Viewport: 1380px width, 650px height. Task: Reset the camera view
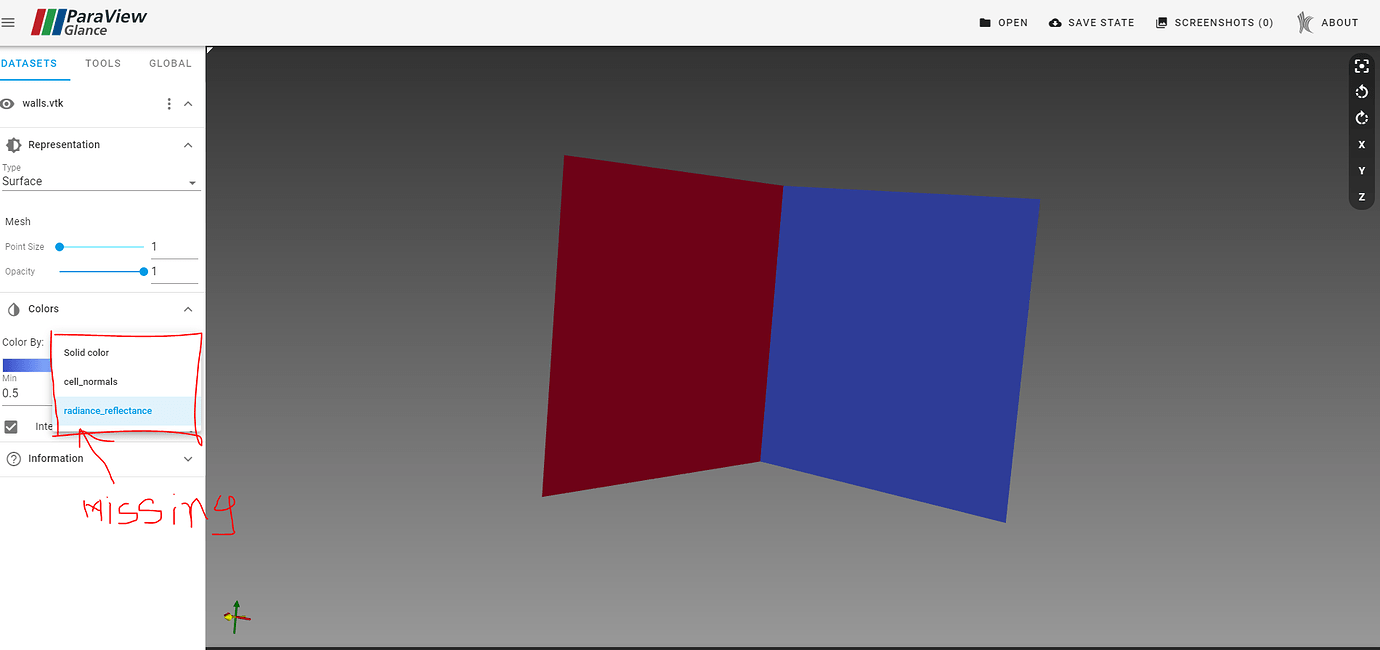click(x=1361, y=66)
